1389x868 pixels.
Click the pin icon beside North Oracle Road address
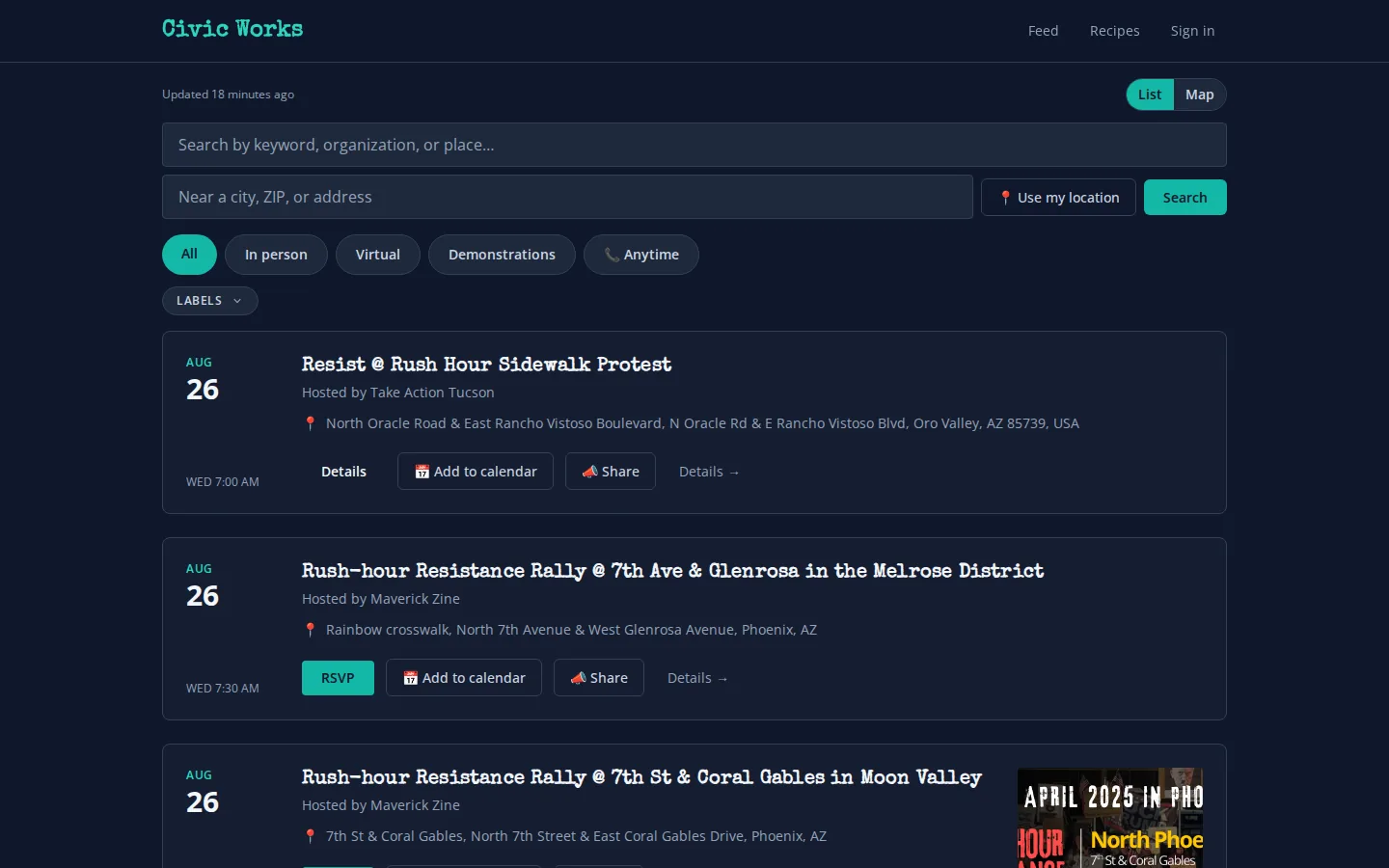[x=310, y=423]
